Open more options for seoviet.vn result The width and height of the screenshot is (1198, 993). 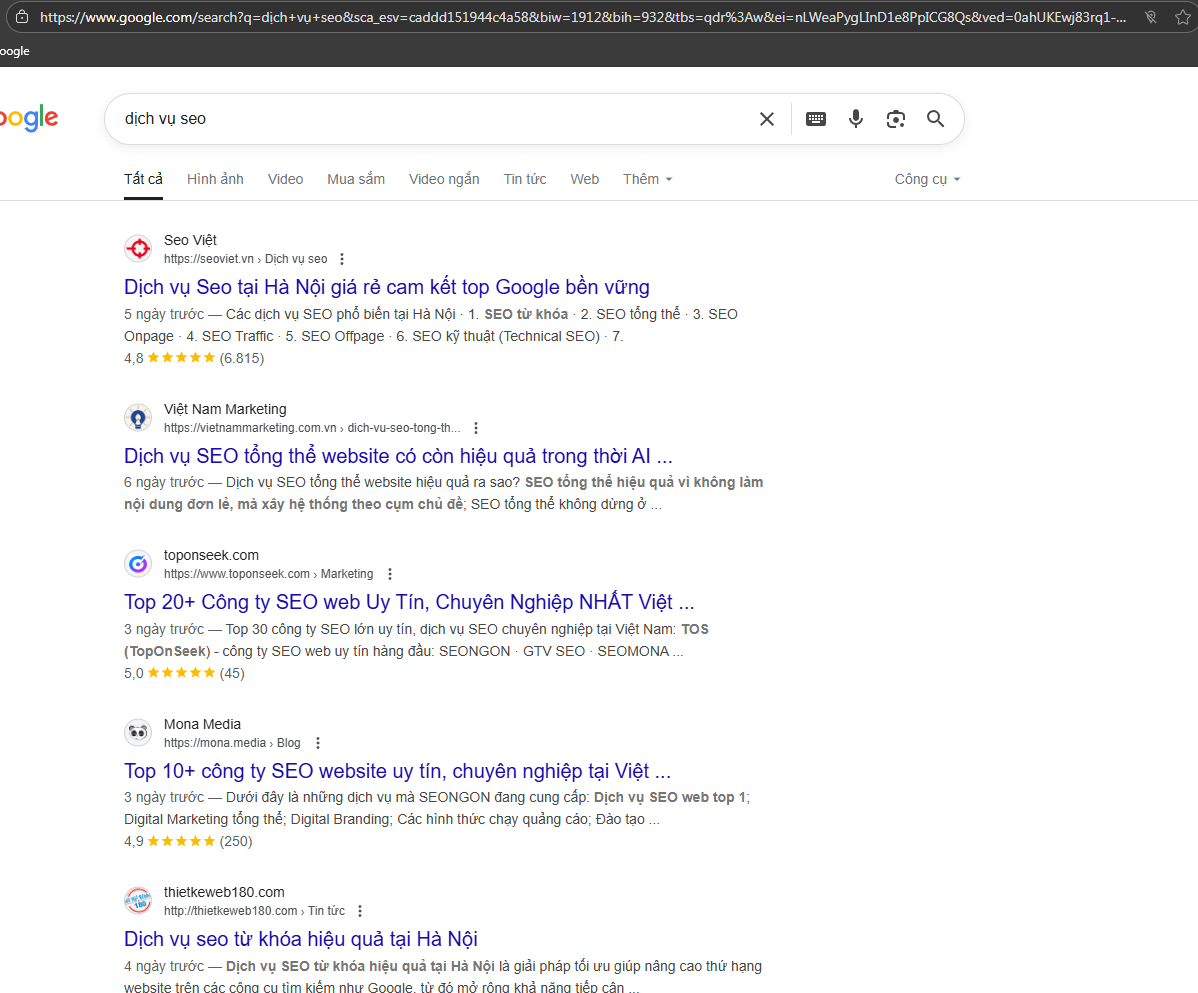pos(342,259)
